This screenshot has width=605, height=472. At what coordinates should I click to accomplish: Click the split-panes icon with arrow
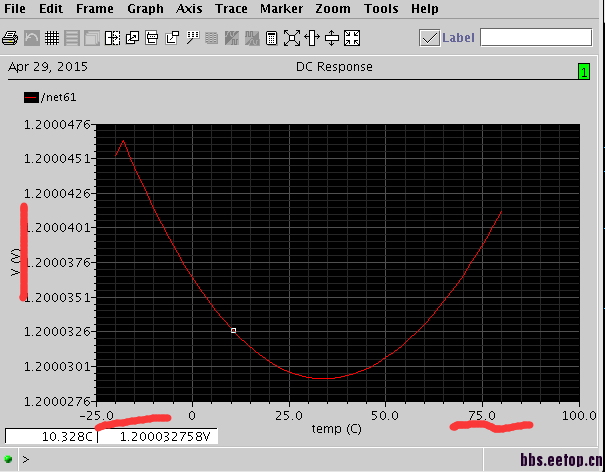pyautogui.click(x=112, y=38)
